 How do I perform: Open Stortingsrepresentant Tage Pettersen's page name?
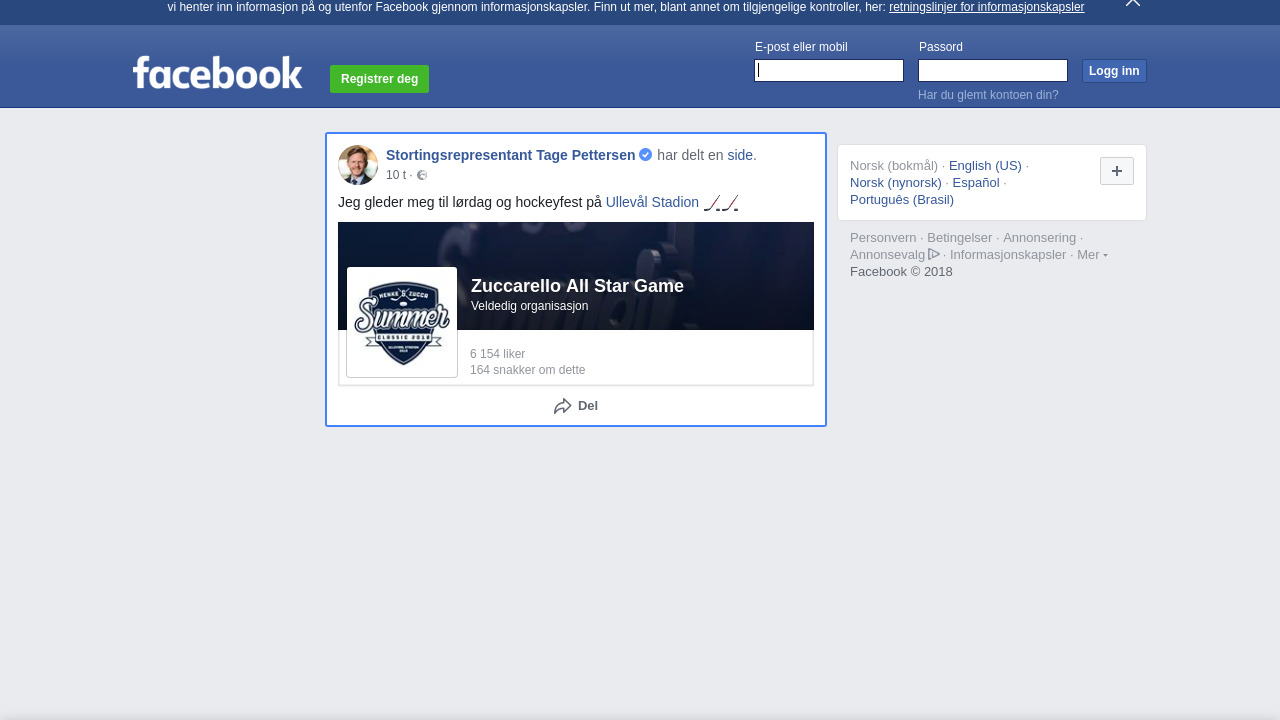(x=510, y=155)
